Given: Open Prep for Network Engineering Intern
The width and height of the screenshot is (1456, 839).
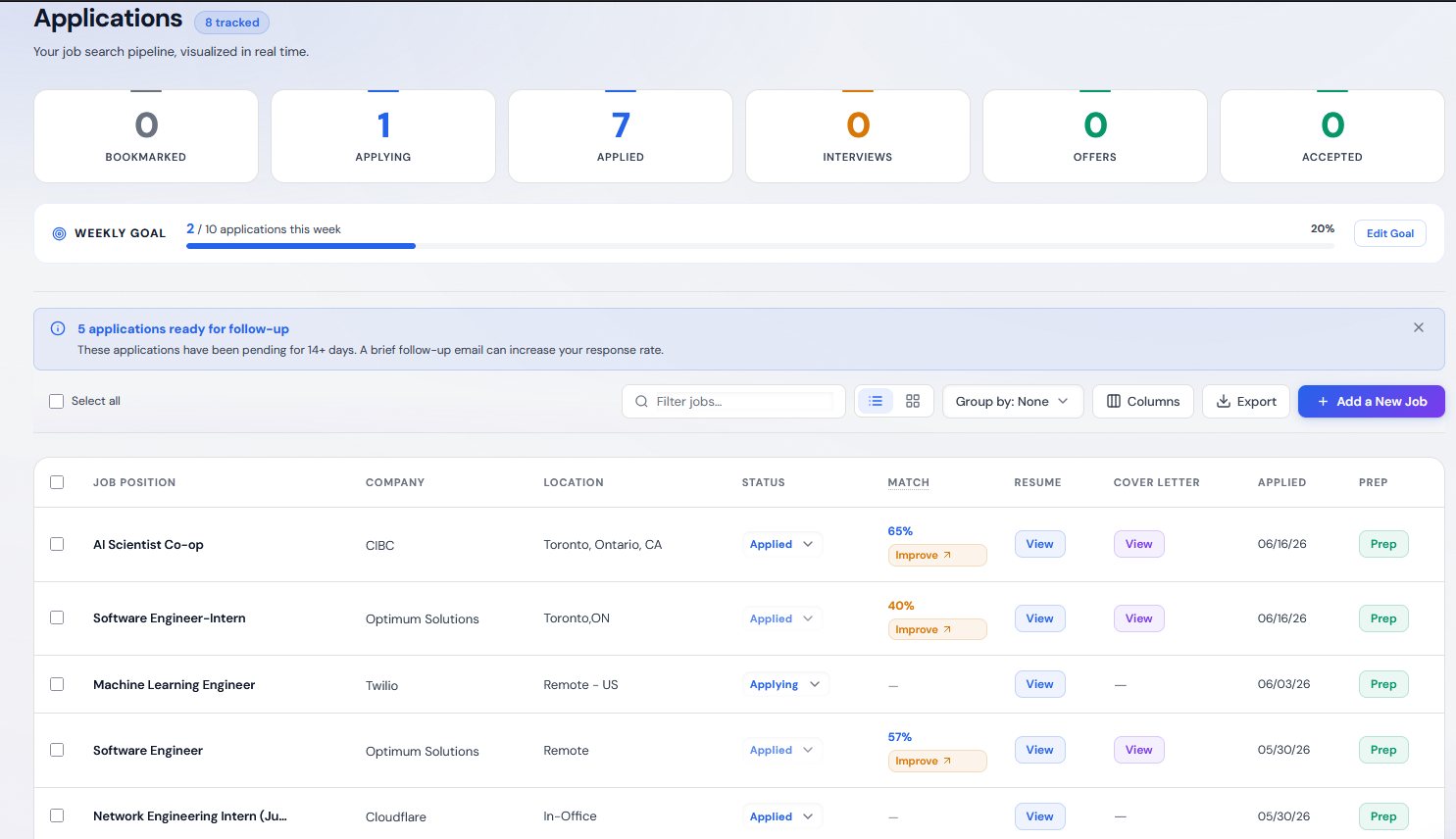Looking at the screenshot, I should (1383, 816).
